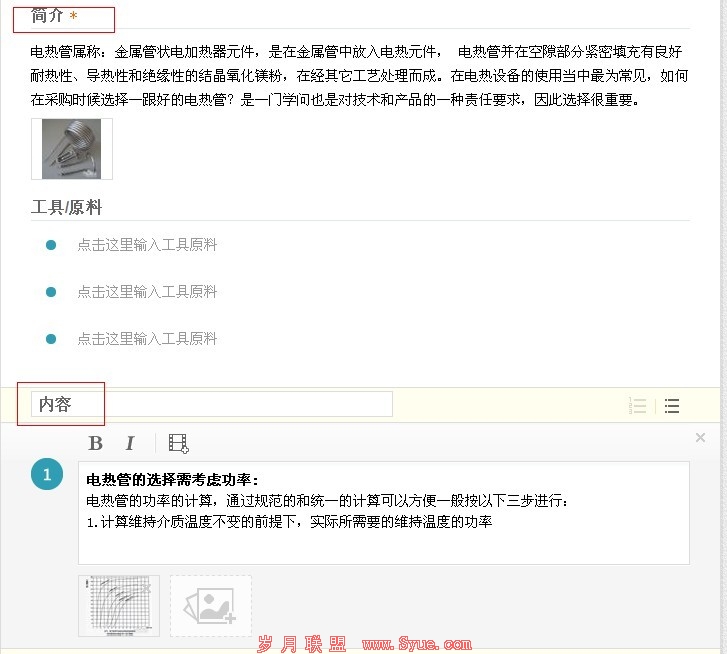
Task: Click the 内容 section title field
Action: (x=212, y=404)
